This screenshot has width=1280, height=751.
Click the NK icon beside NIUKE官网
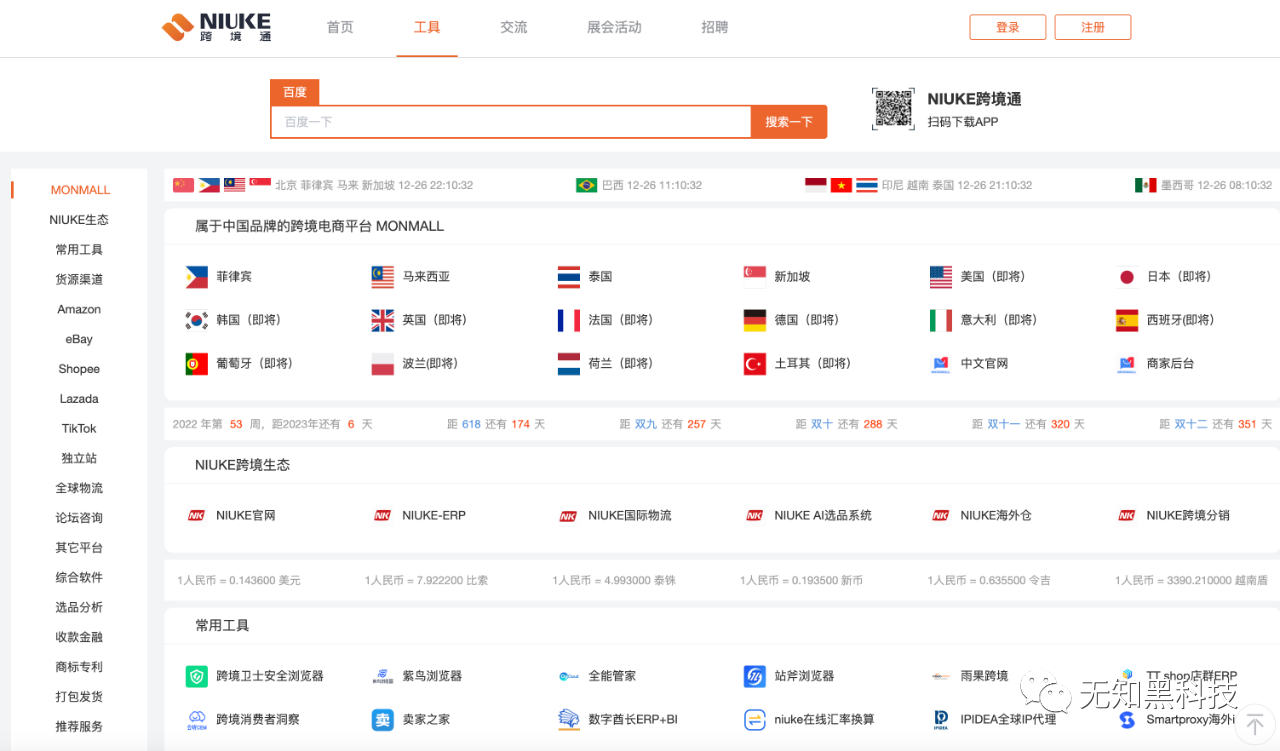point(196,516)
